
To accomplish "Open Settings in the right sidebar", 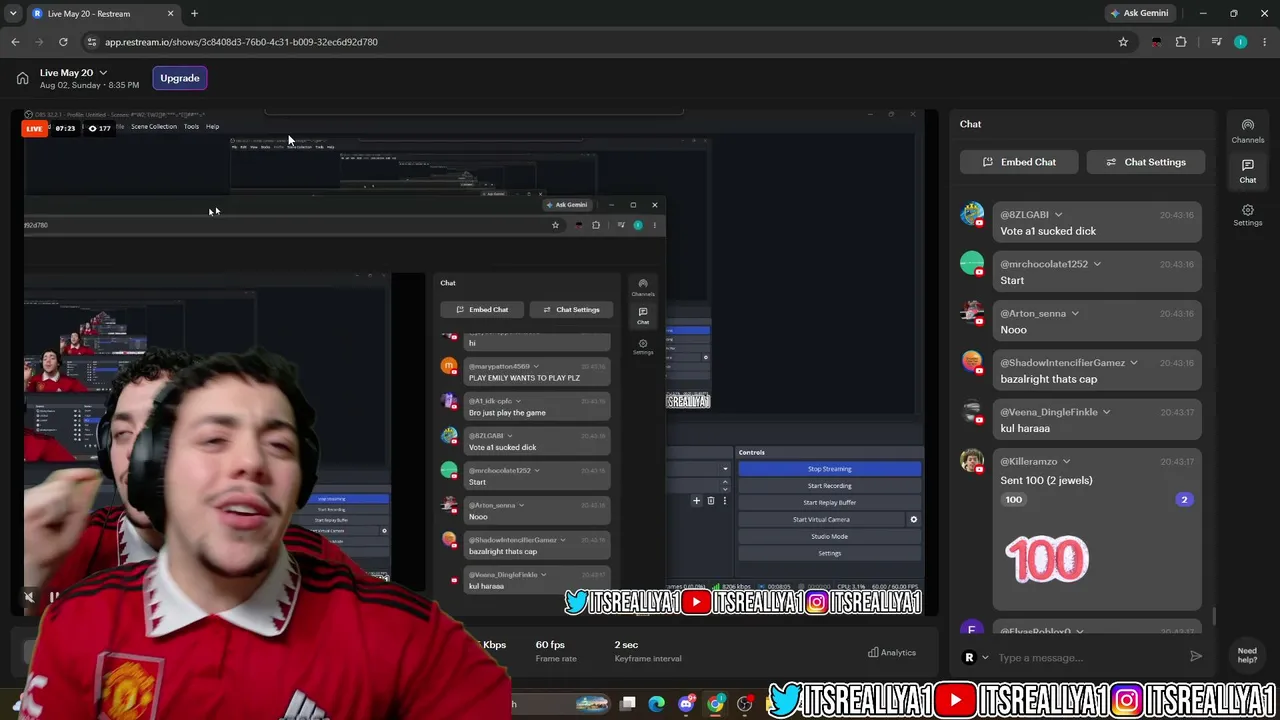I will tap(1247, 215).
